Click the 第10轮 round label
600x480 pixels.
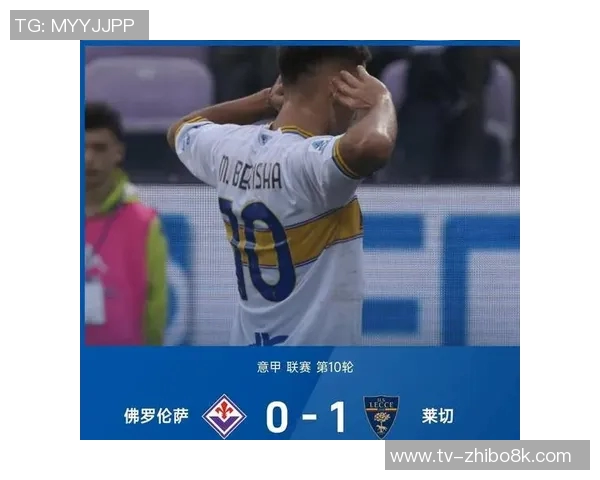pyautogui.click(x=335, y=367)
